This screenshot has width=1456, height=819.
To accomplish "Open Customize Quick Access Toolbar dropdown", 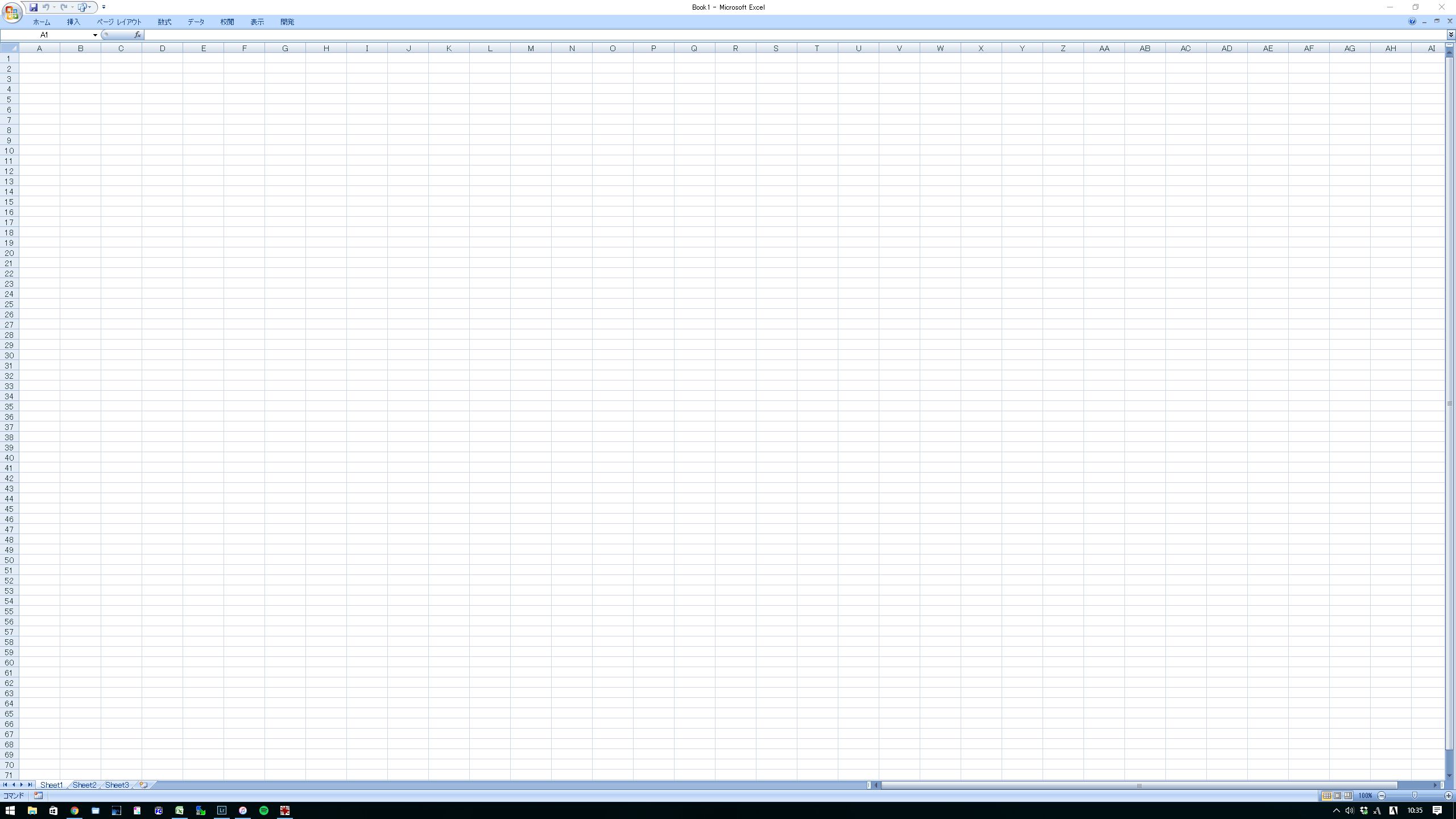I will point(104,7).
